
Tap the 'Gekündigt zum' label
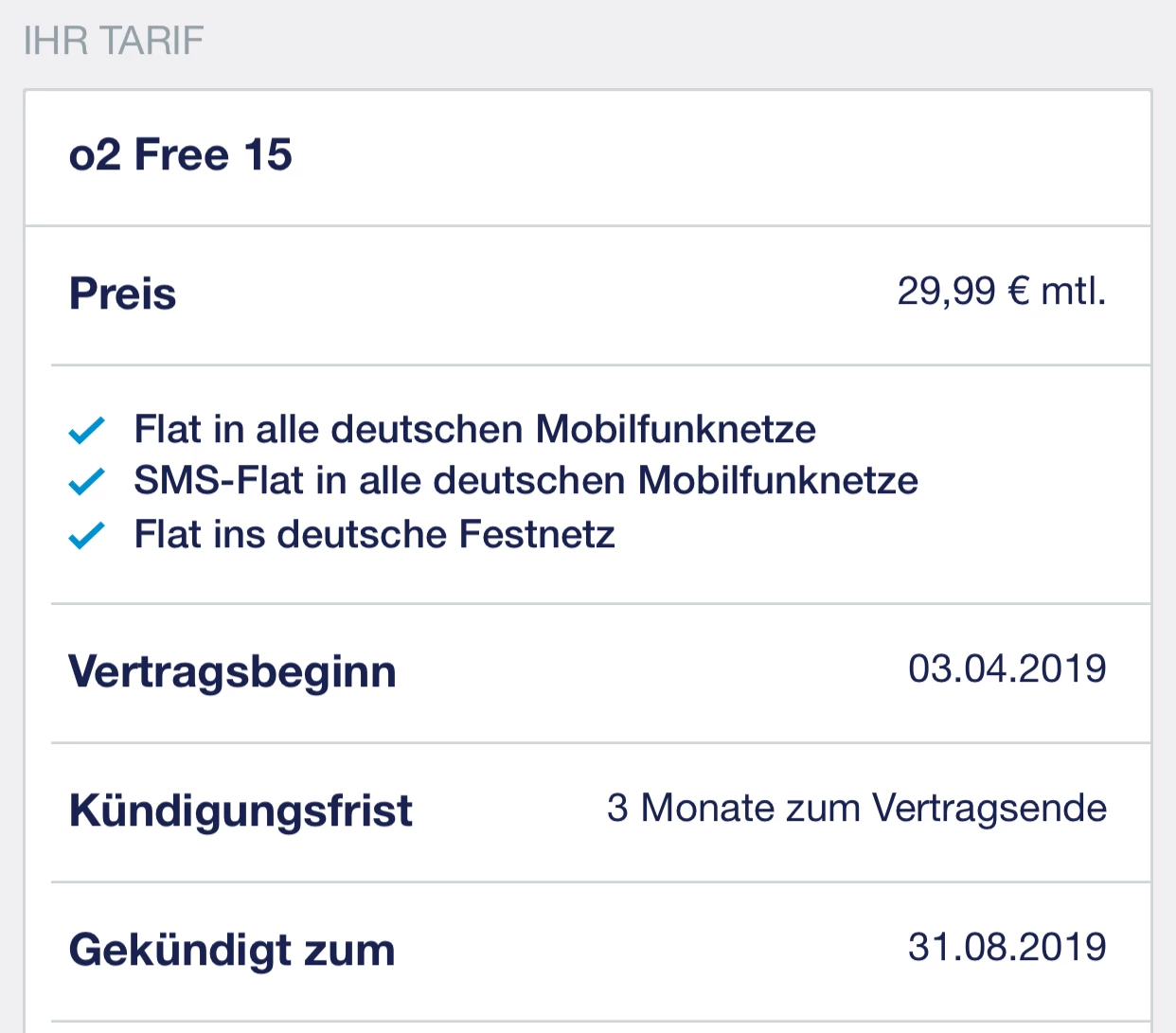[x=232, y=950]
